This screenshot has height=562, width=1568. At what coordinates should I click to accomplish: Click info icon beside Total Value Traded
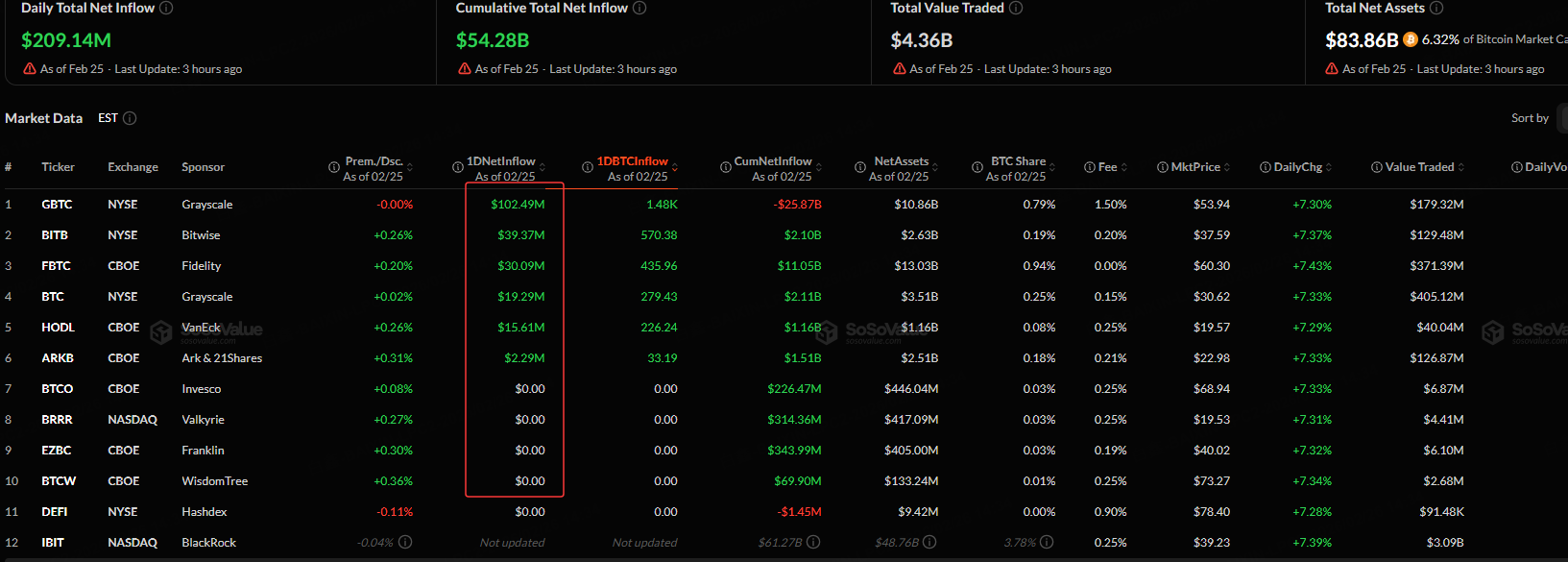(x=1016, y=8)
